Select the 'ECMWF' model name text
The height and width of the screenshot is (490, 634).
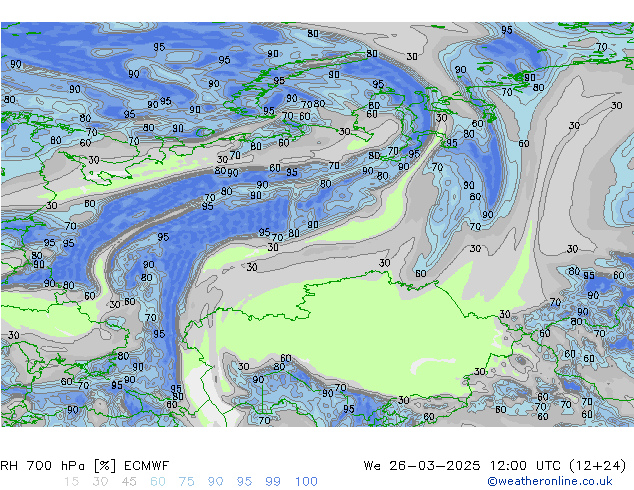(x=147, y=466)
